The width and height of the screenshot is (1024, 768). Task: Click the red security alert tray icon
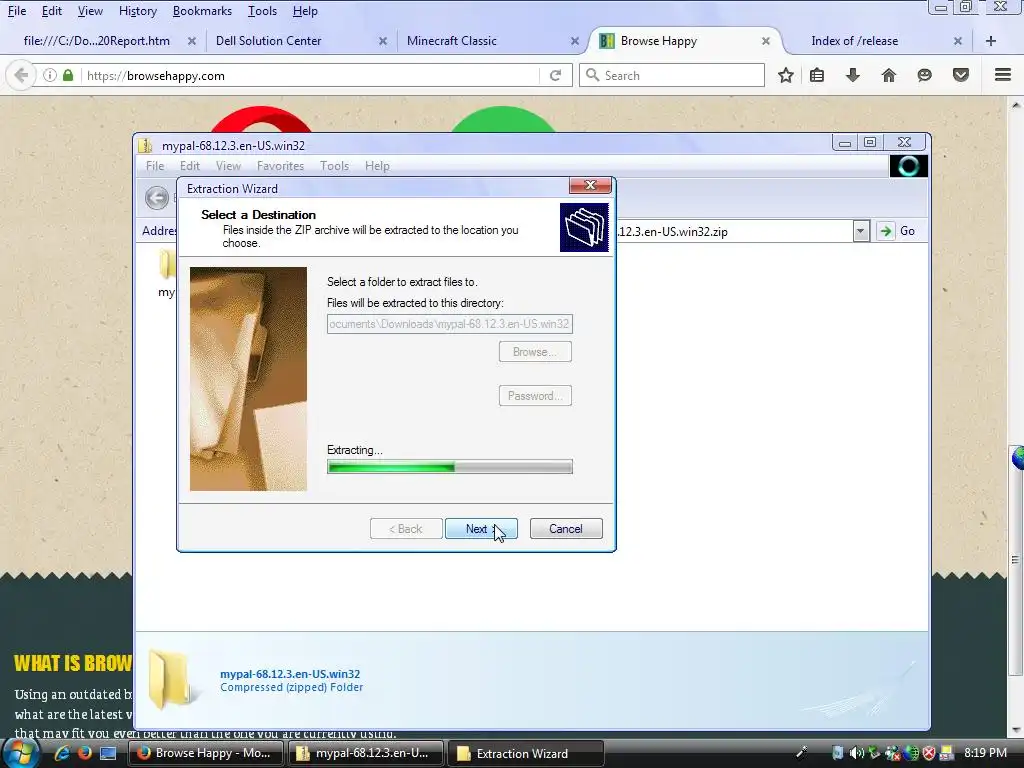(x=929, y=753)
